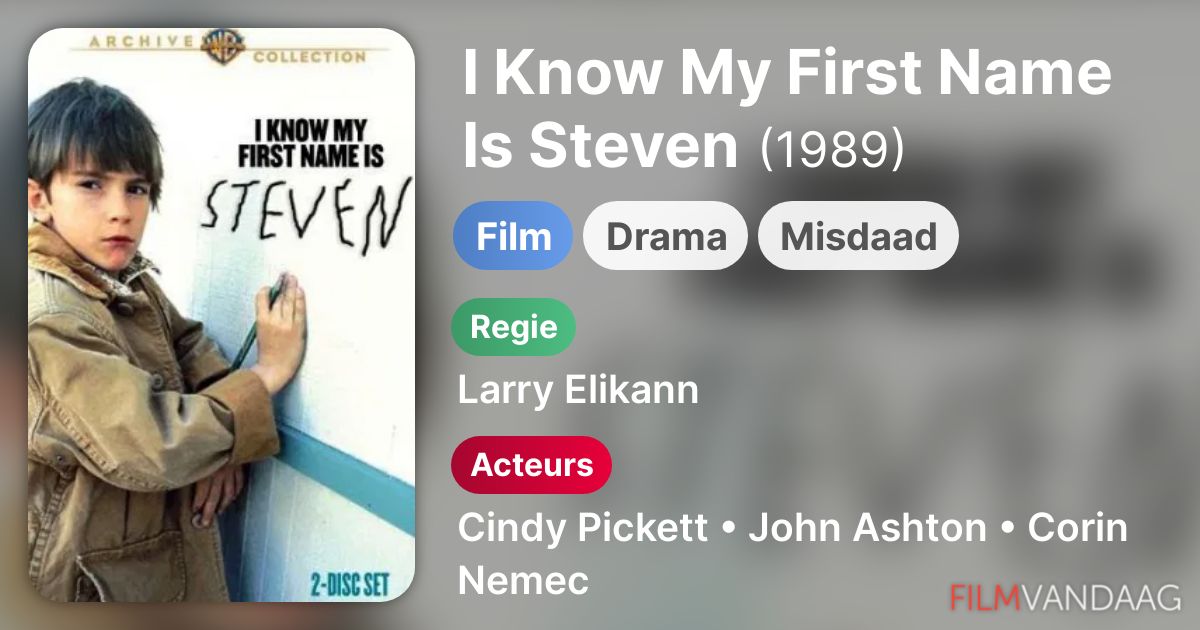Click the green Regie label
The width and height of the screenshot is (1200, 630).
click(514, 327)
